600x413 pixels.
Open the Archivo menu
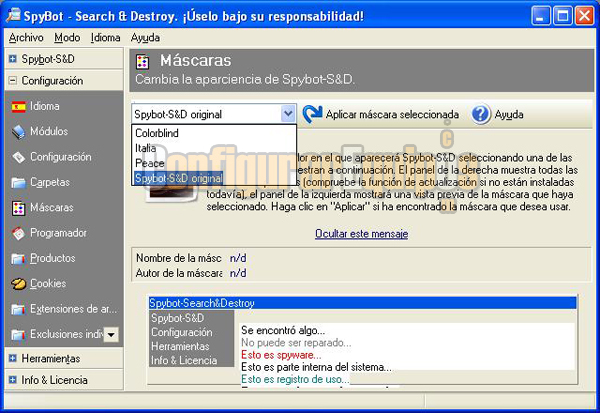coord(26,38)
